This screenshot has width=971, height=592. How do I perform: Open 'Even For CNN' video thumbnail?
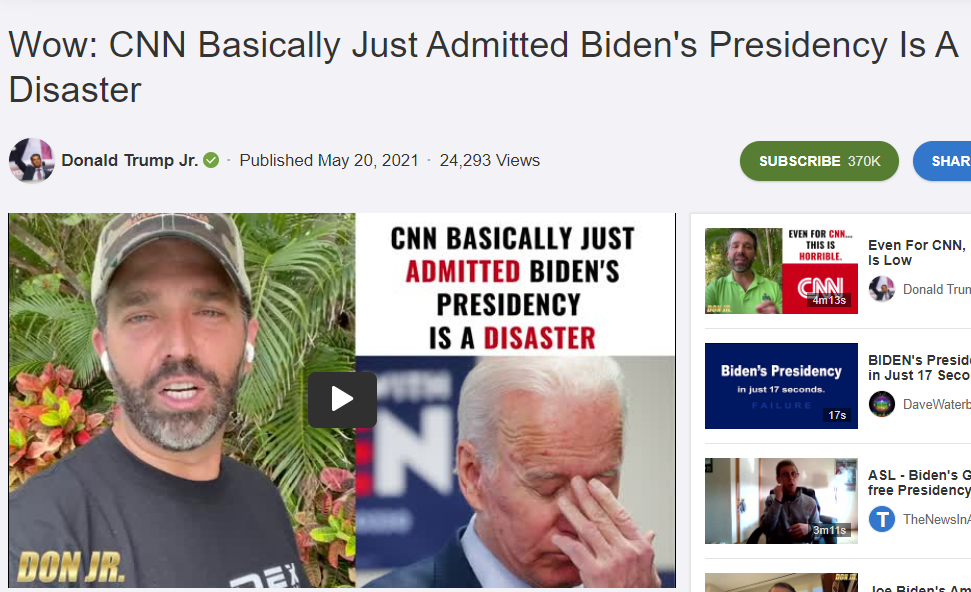coord(781,271)
